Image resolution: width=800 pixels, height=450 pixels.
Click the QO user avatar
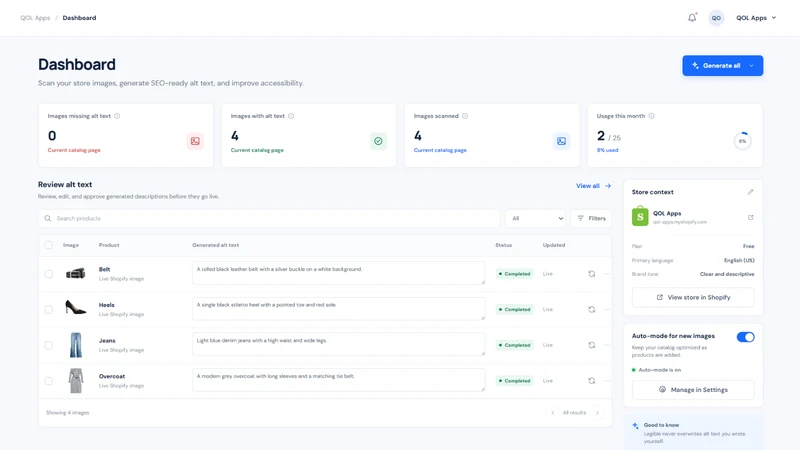click(716, 18)
